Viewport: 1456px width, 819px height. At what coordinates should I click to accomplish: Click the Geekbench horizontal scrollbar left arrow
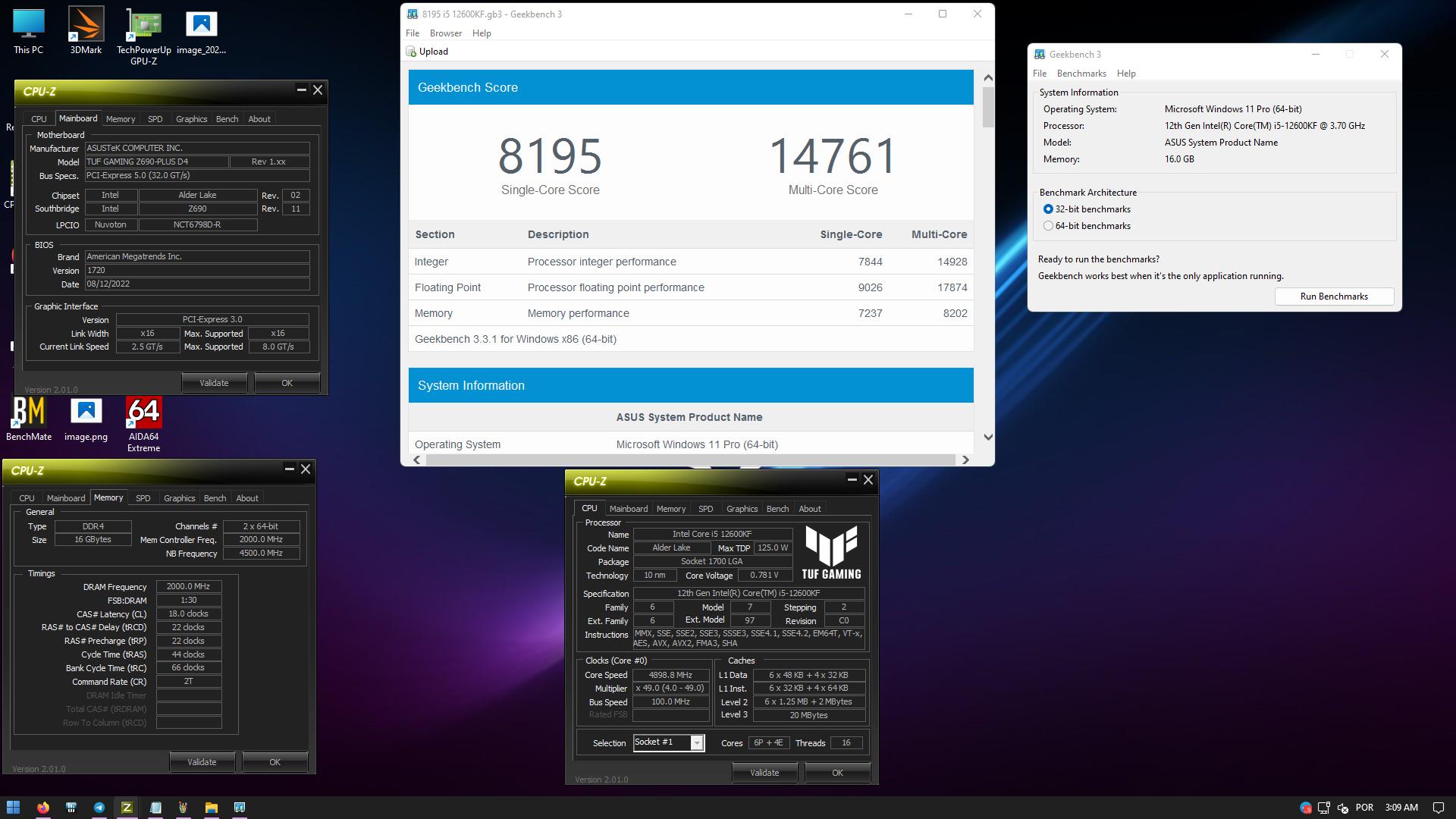[416, 460]
